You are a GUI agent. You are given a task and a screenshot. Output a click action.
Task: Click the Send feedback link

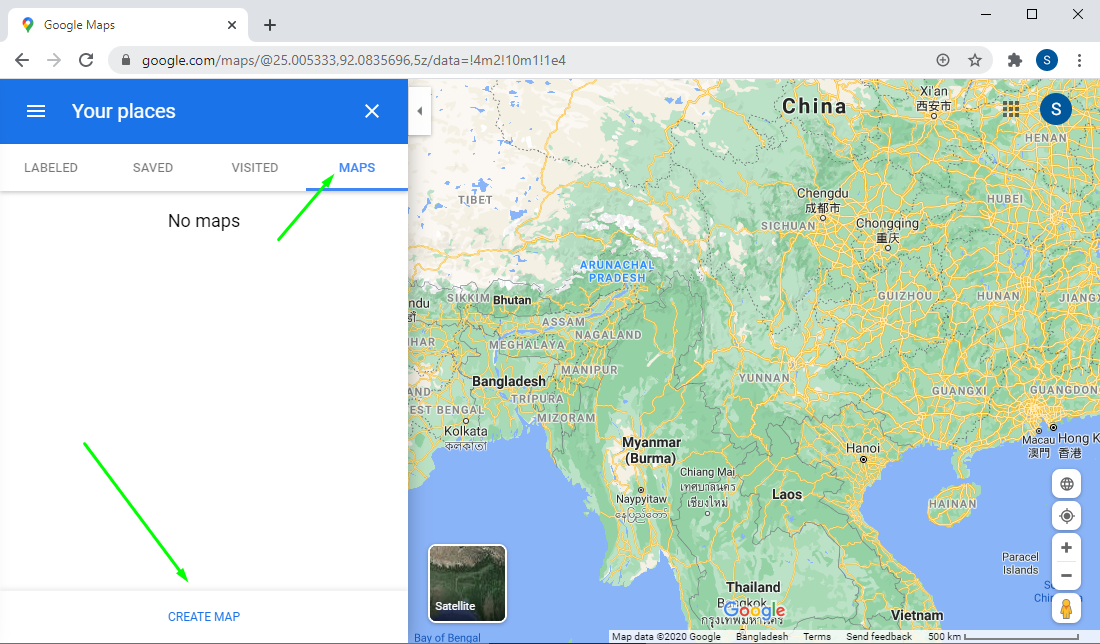click(879, 636)
